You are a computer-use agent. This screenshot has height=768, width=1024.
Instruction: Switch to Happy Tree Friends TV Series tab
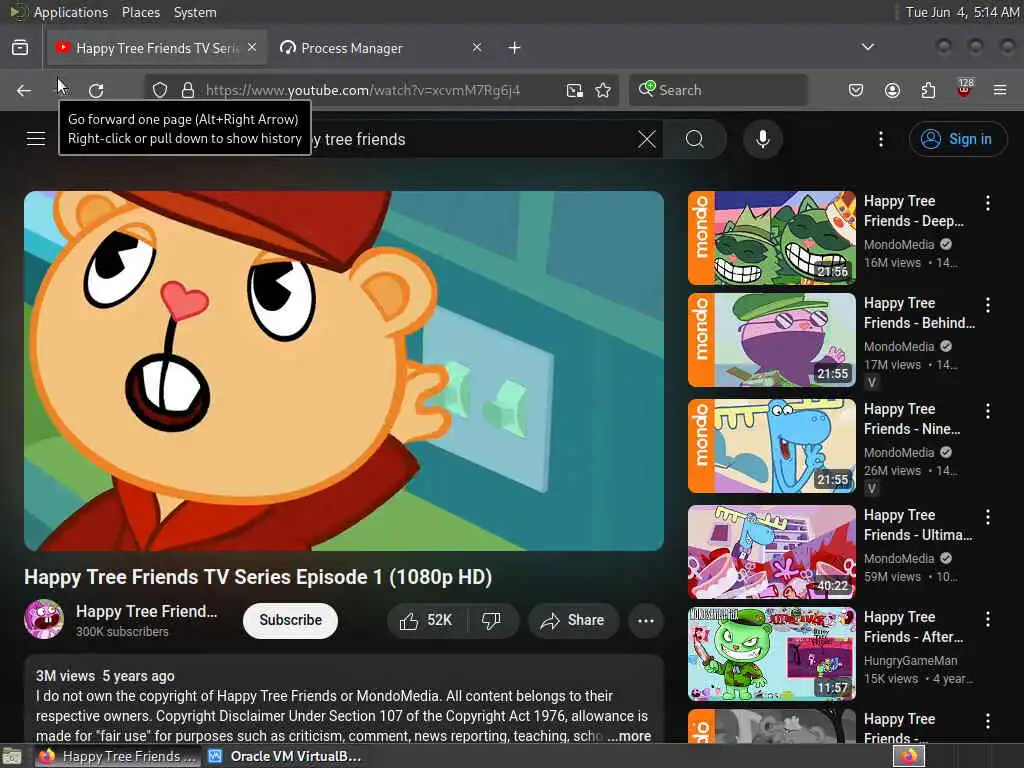[x=157, y=48]
